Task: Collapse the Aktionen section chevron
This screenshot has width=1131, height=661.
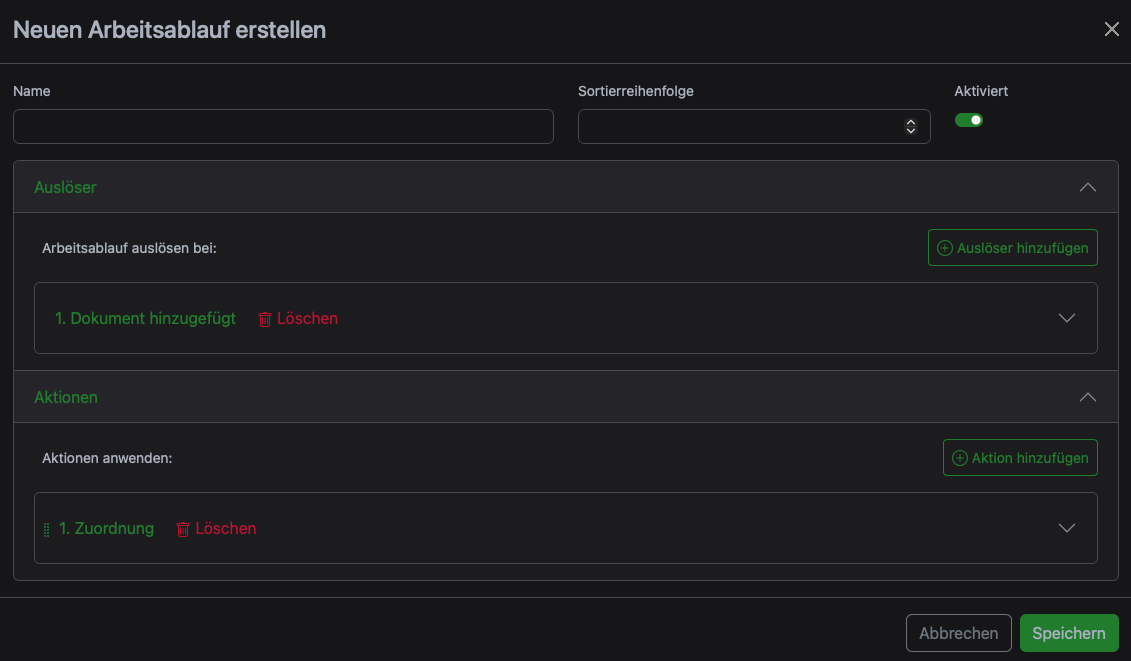Action: (x=1088, y=397)
